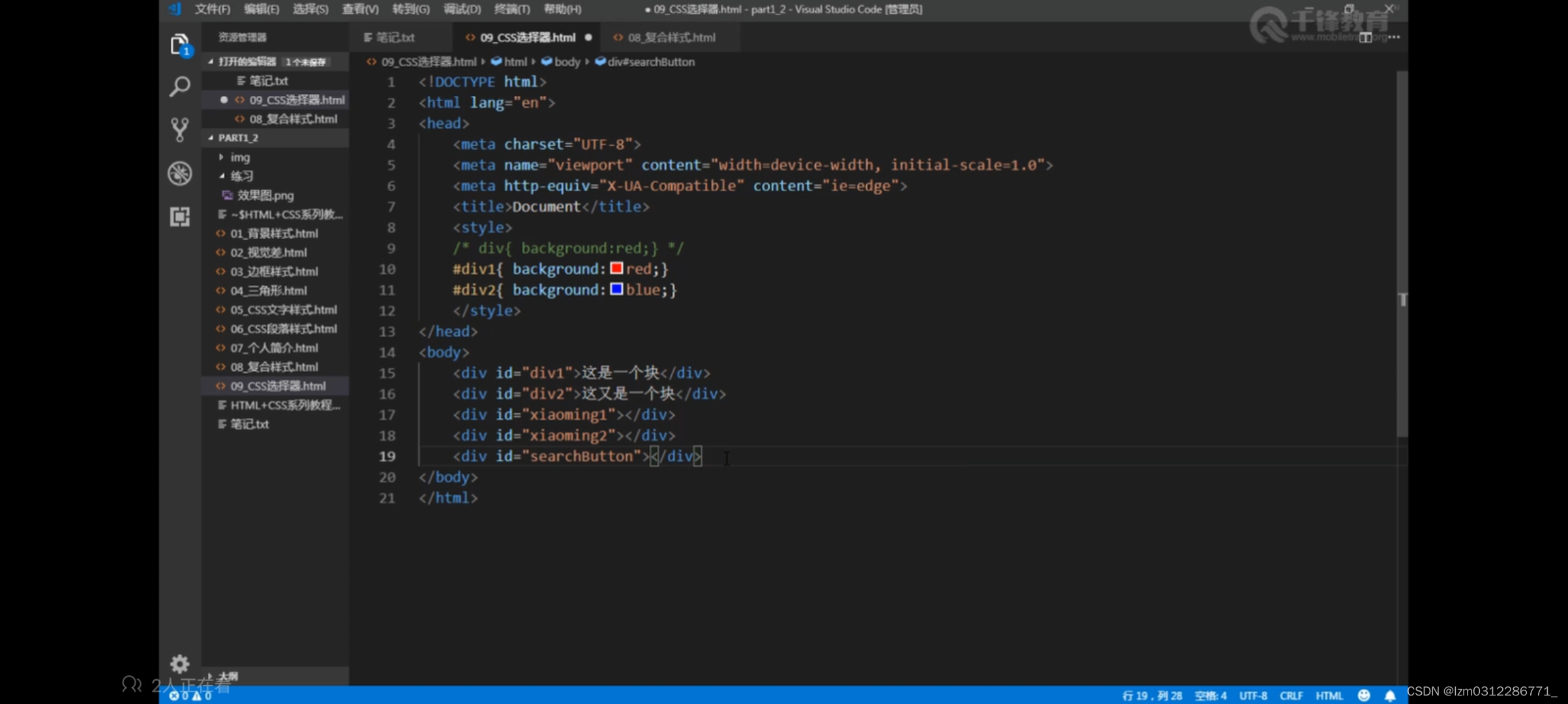The image size is (1568, 704).
Task: Open the 帮助(H) menu
Action: [x=562, y=9]
